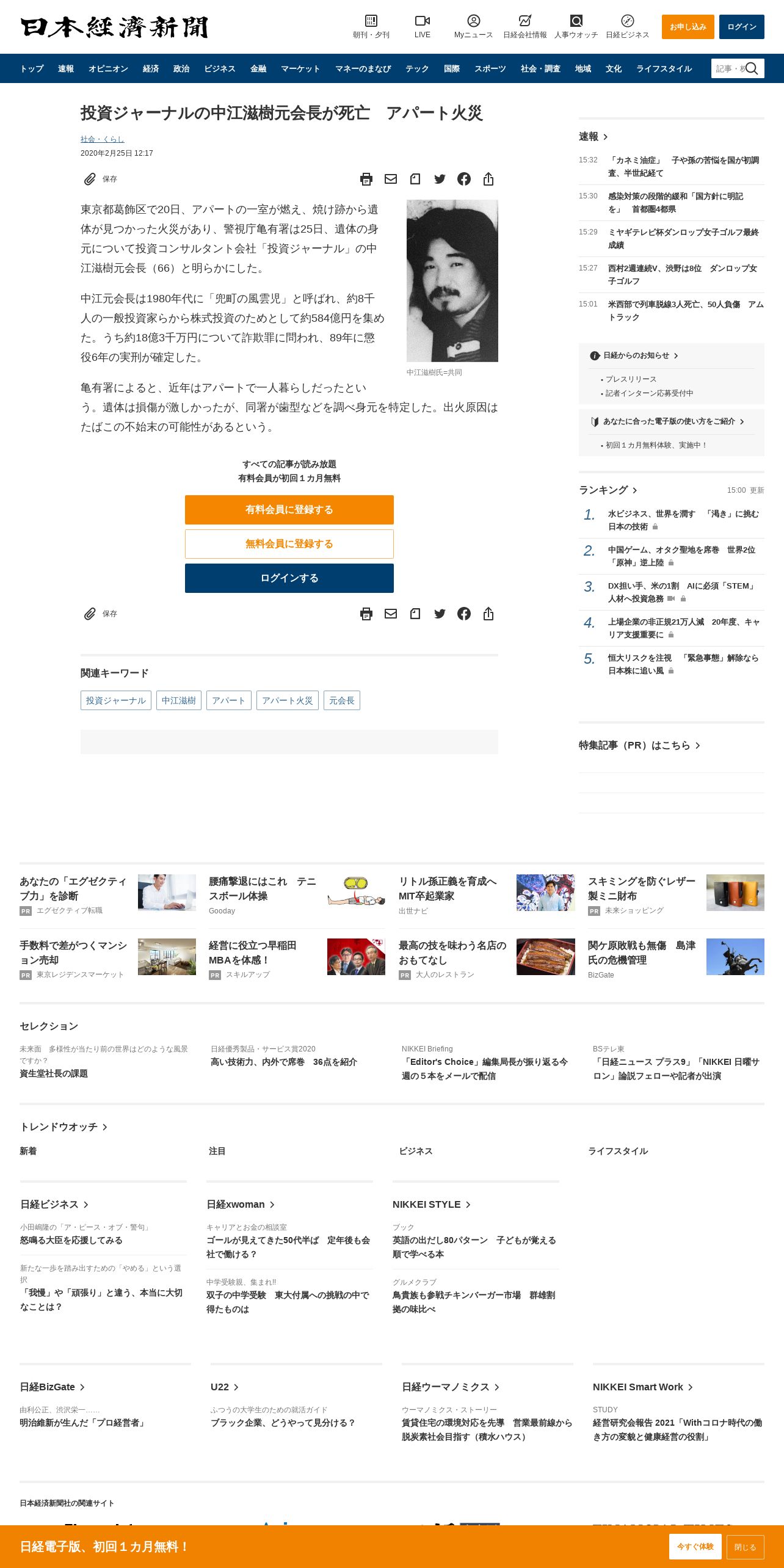Image resolution: width=784 pixels, height=1568 pixels.
Task: Open 日経からのお知らせ section link
Action: (635, 355)
